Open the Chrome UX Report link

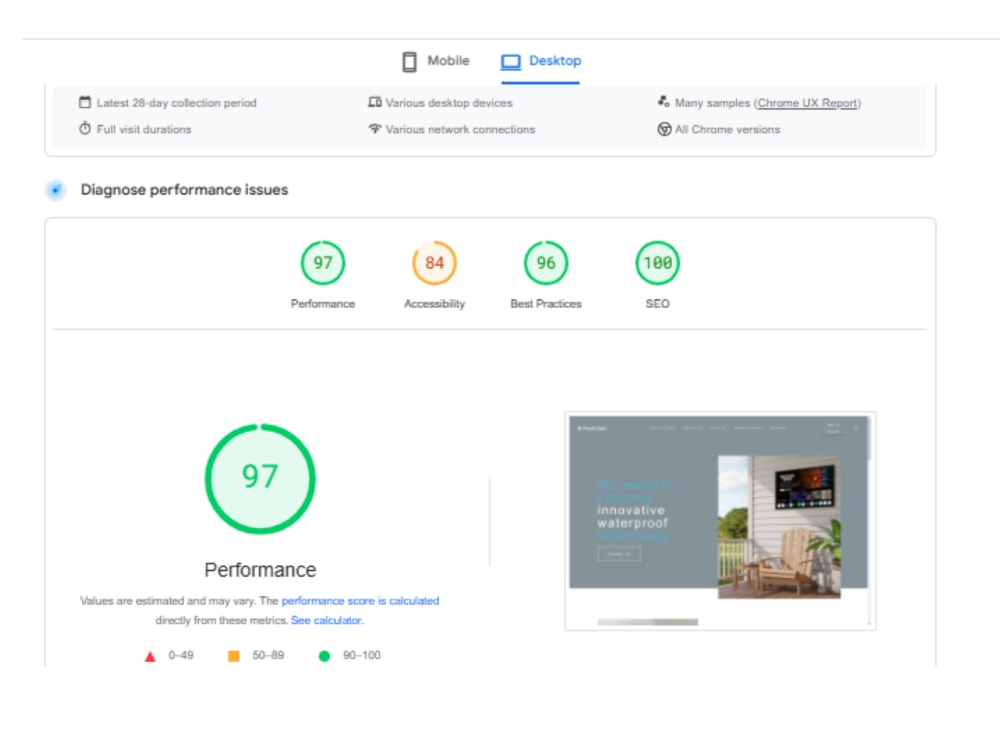tap(807, 103)
